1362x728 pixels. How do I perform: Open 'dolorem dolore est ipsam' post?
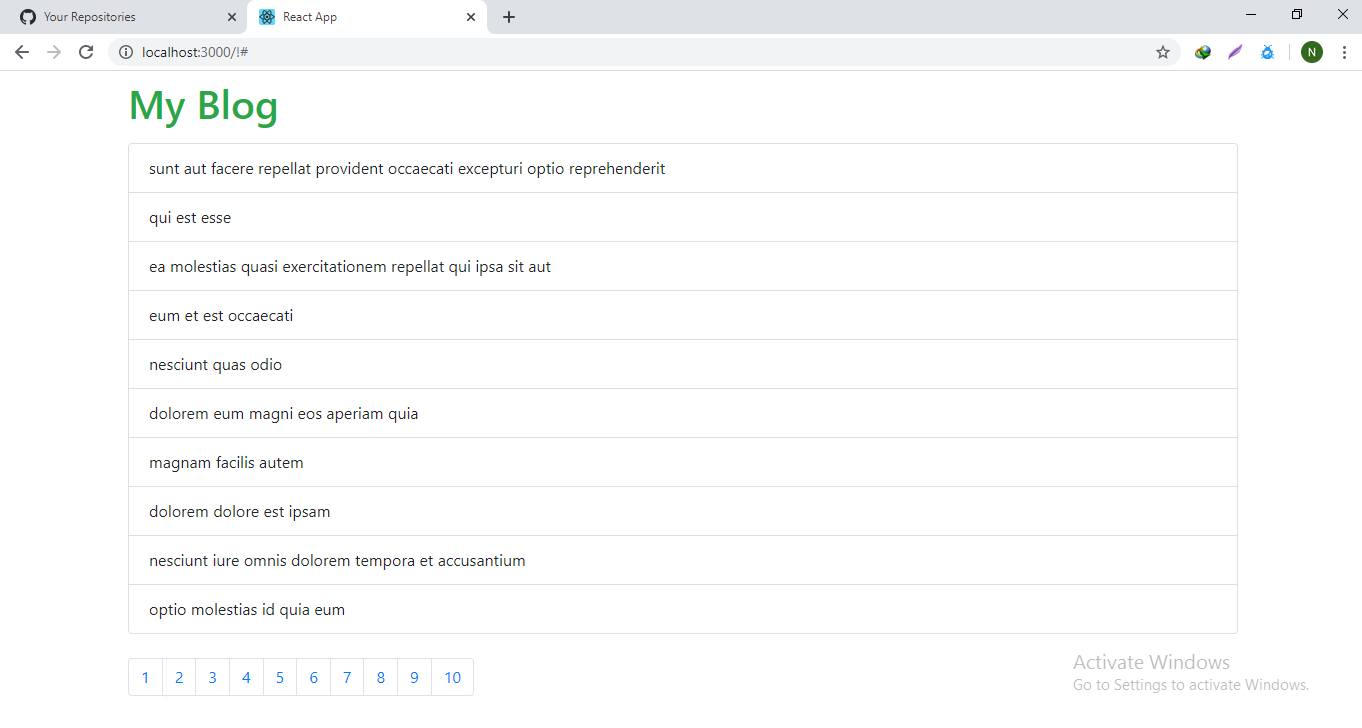239,511
